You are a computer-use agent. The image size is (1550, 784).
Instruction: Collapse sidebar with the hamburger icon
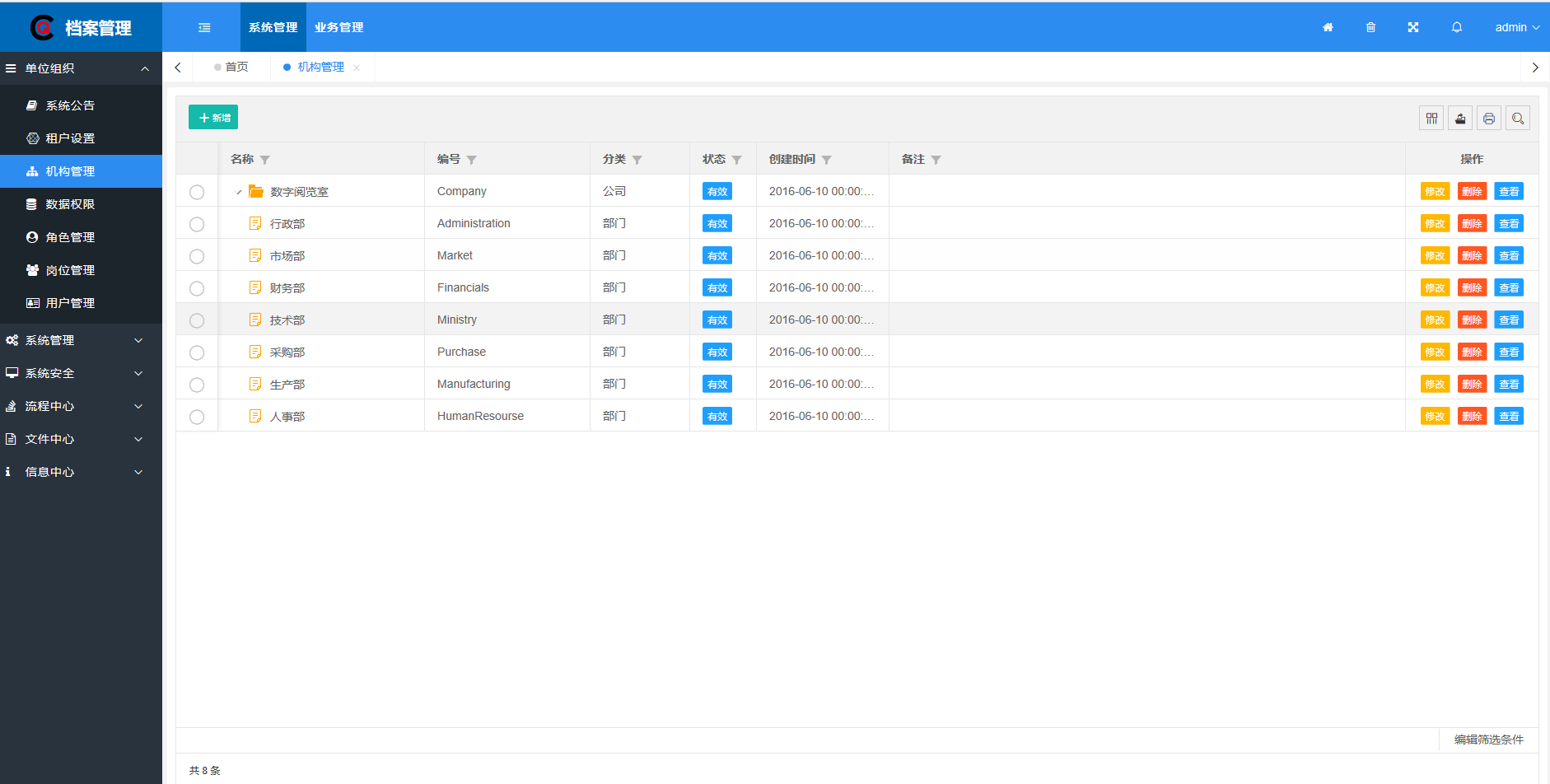pos(204,27)
